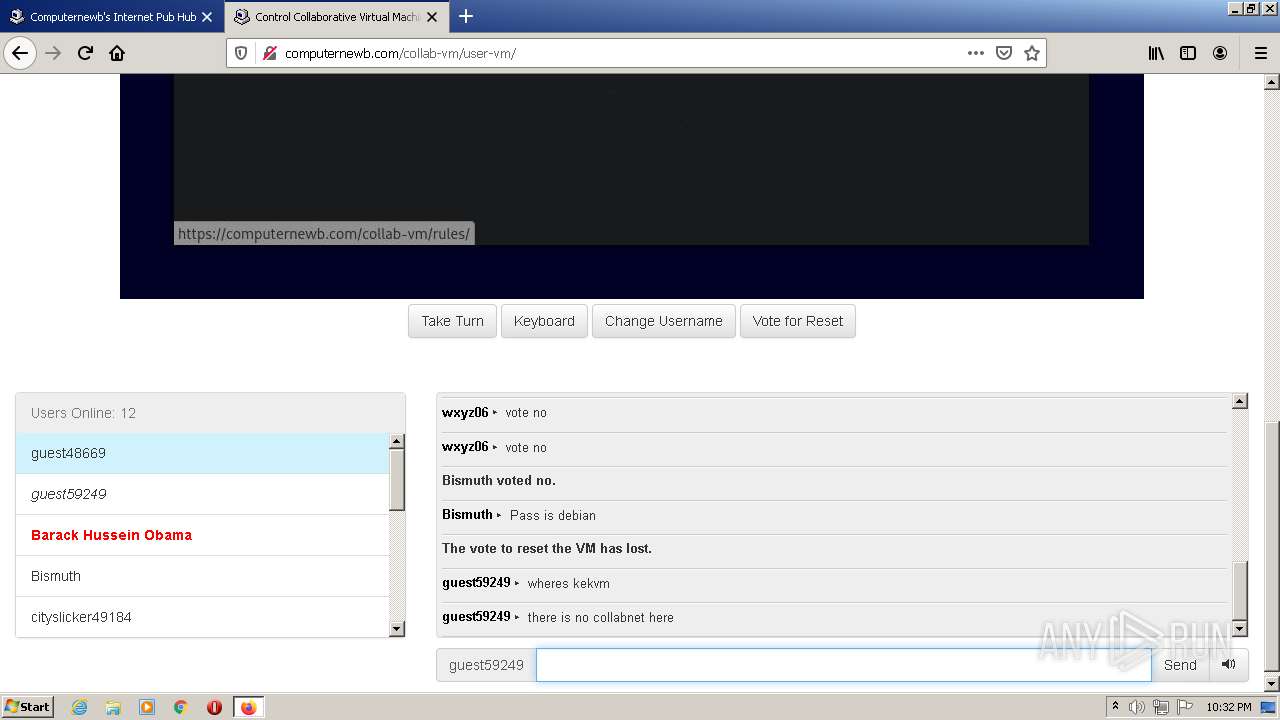Screen dimensions: 1280x720
Task: Click 'there is no collabnet here' message
Action: point(600,618)
